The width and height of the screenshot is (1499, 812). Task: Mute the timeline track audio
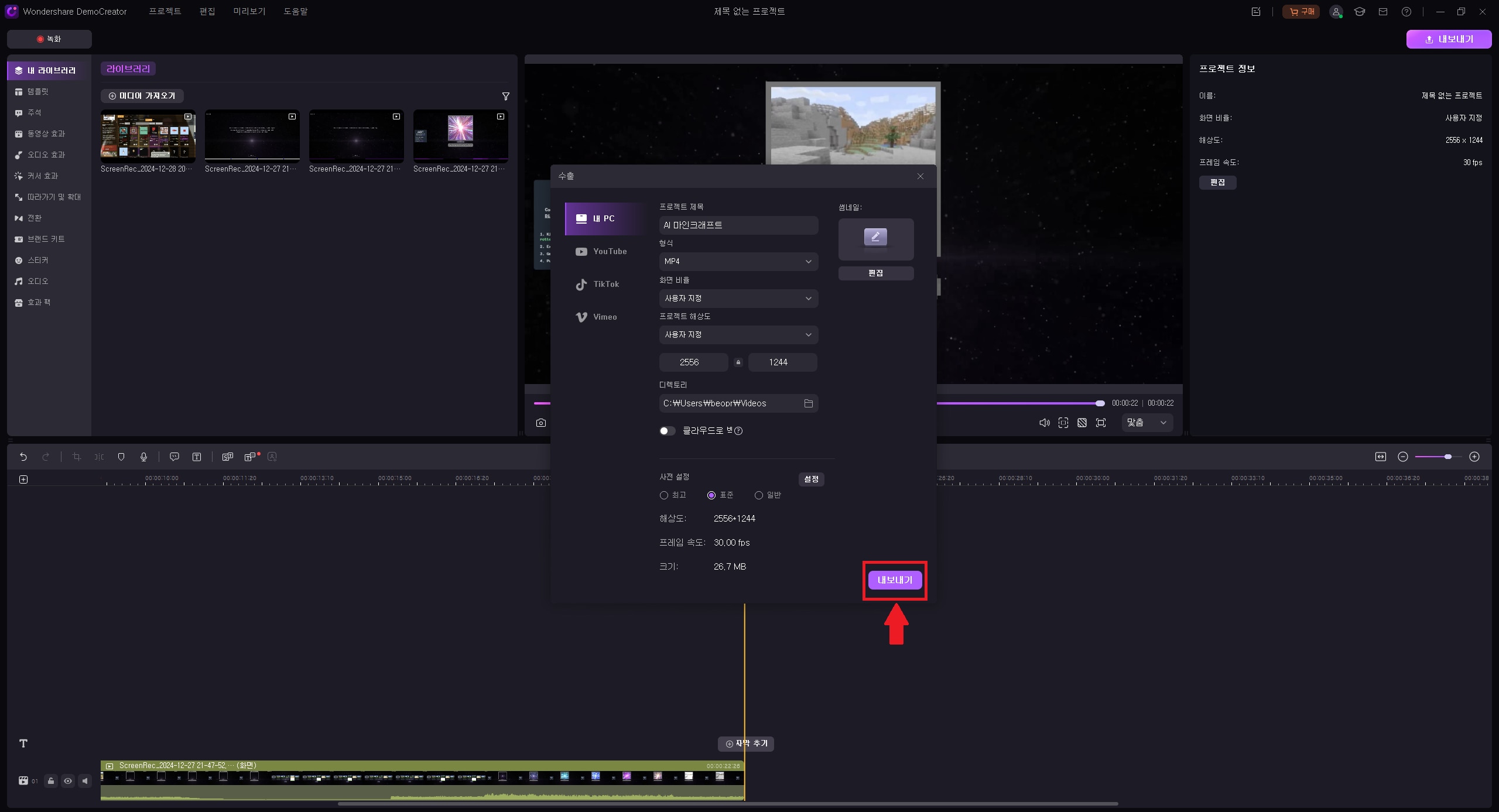85,781
